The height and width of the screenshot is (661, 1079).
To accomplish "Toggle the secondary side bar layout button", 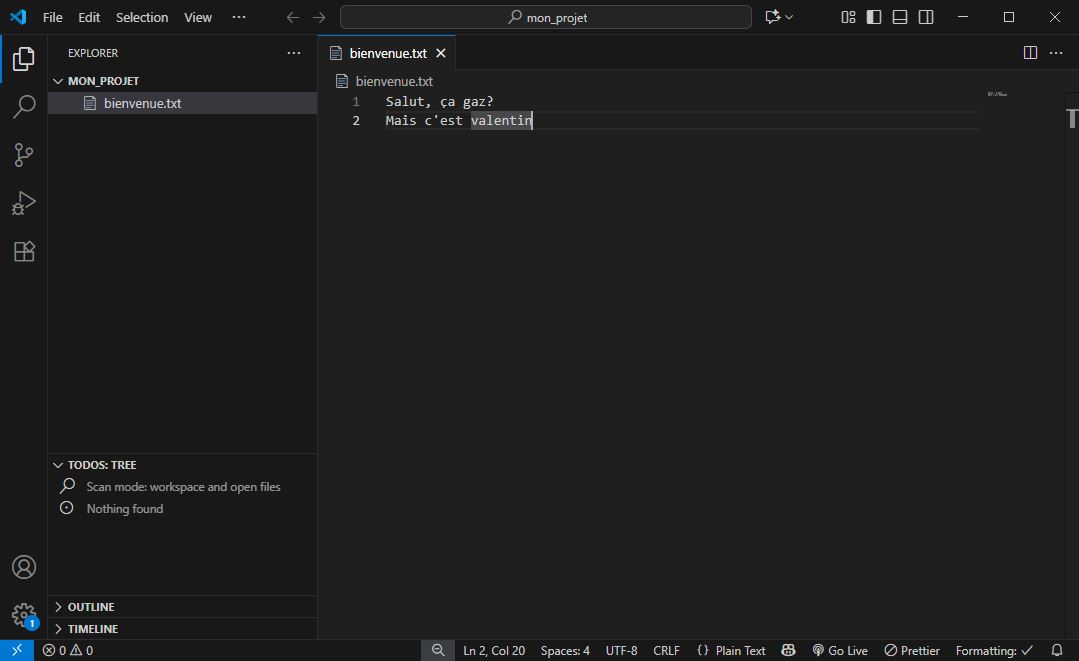I will [926, 17].
